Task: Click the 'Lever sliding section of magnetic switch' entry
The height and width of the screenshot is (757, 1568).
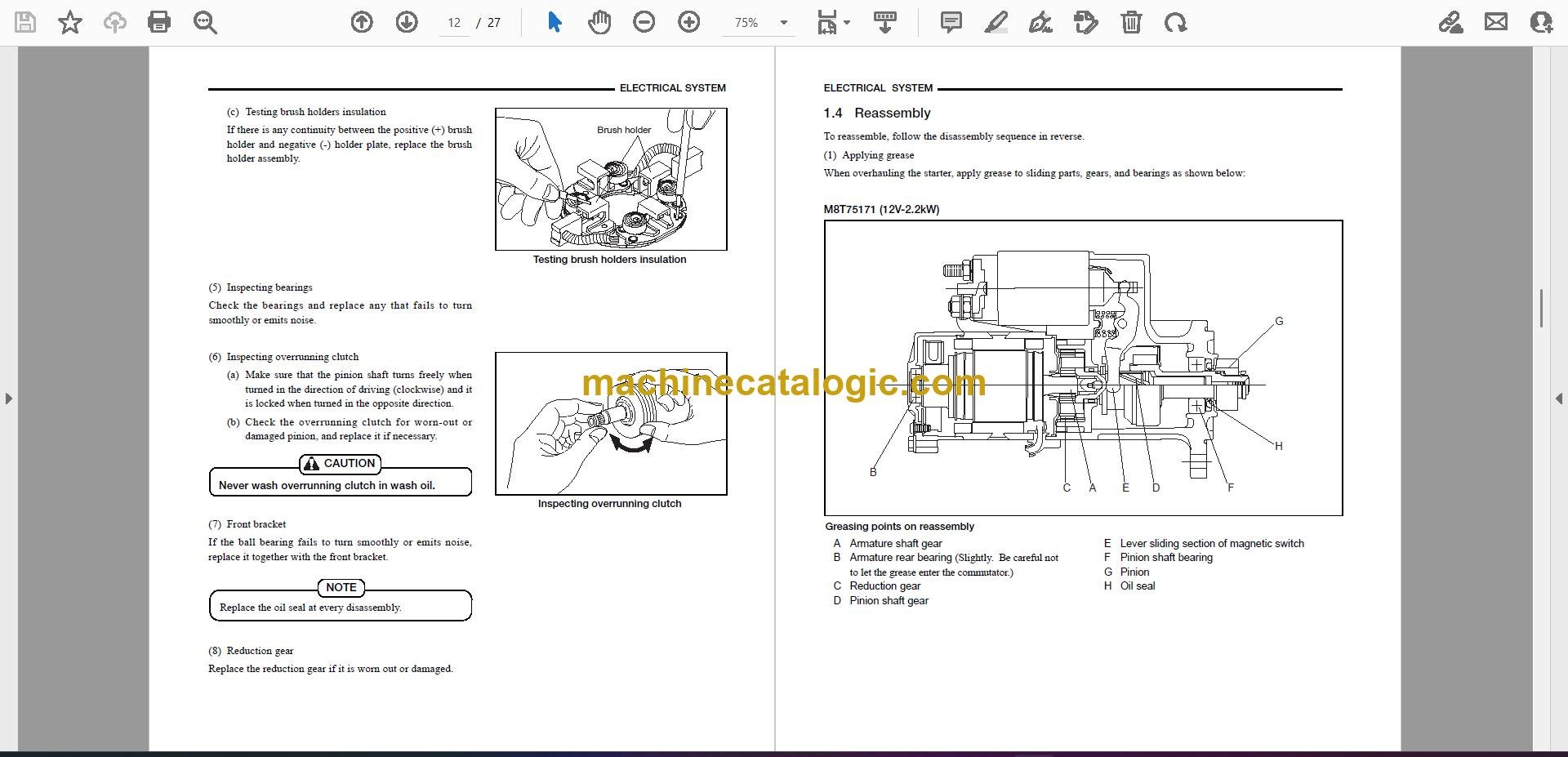Action: (1212, 543)
